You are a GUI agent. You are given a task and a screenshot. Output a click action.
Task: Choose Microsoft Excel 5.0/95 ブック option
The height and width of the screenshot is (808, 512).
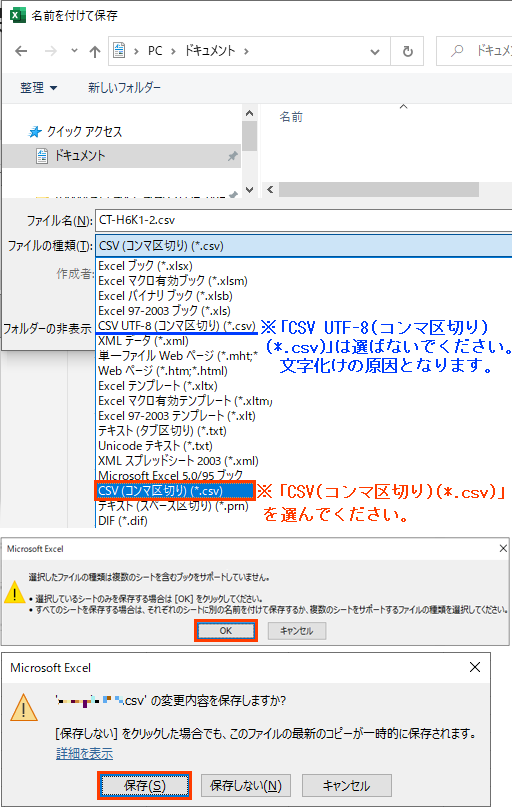(x=170, y=475)
